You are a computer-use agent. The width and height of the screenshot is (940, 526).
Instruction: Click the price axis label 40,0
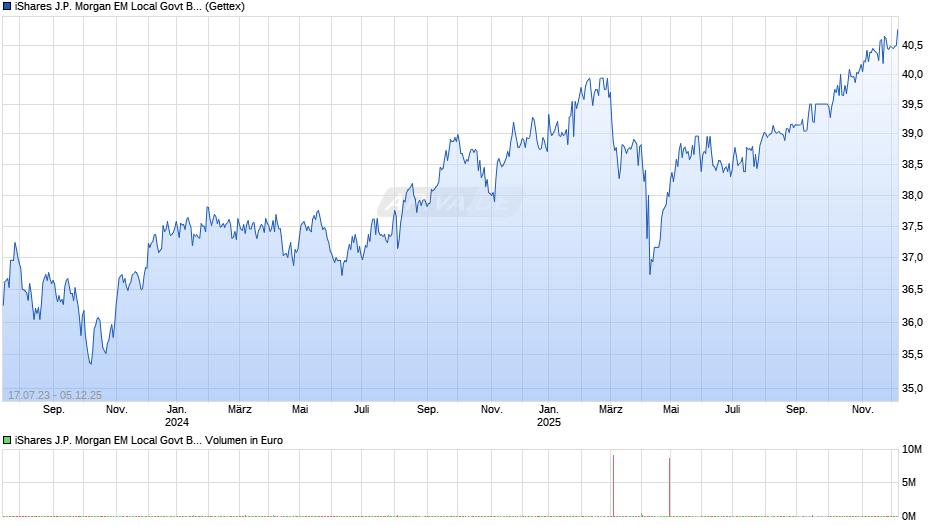(912, 75)
